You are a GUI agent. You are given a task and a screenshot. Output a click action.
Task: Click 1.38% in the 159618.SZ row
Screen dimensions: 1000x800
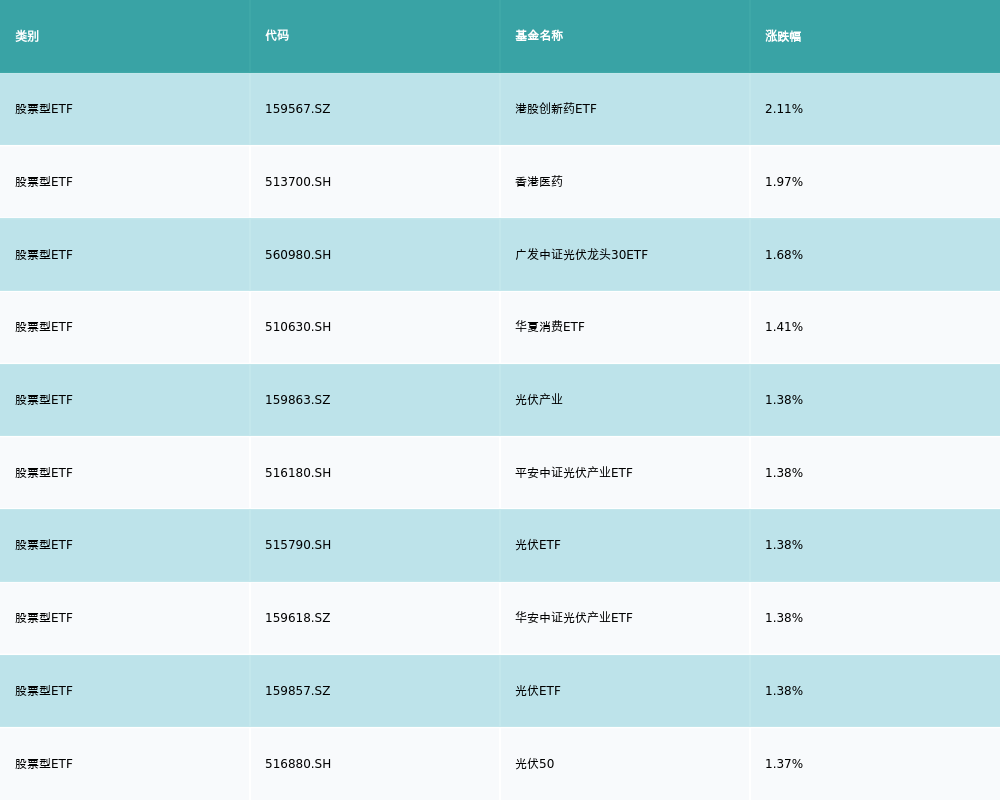784,618
